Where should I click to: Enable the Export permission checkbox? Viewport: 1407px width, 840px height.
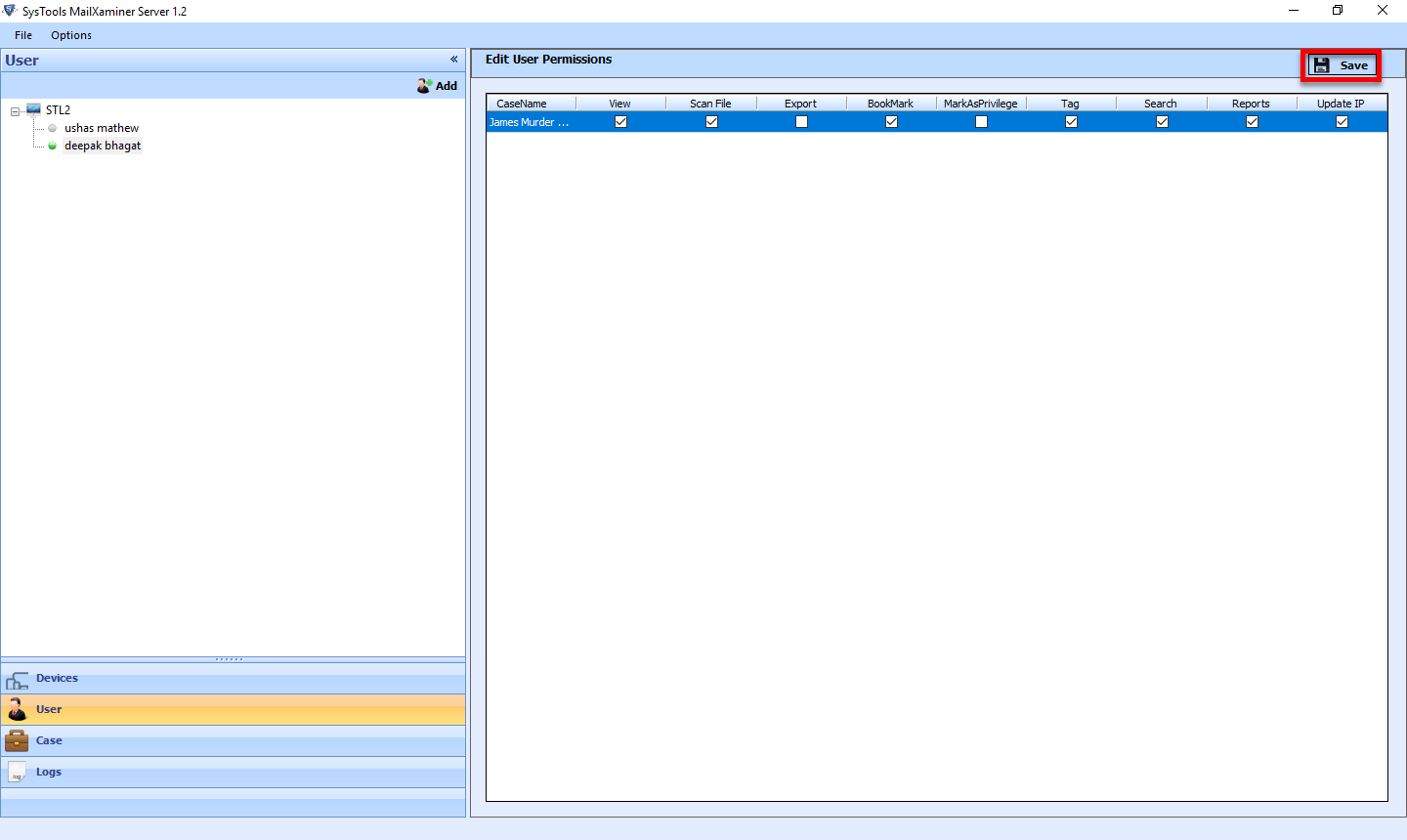click(801, 122)
